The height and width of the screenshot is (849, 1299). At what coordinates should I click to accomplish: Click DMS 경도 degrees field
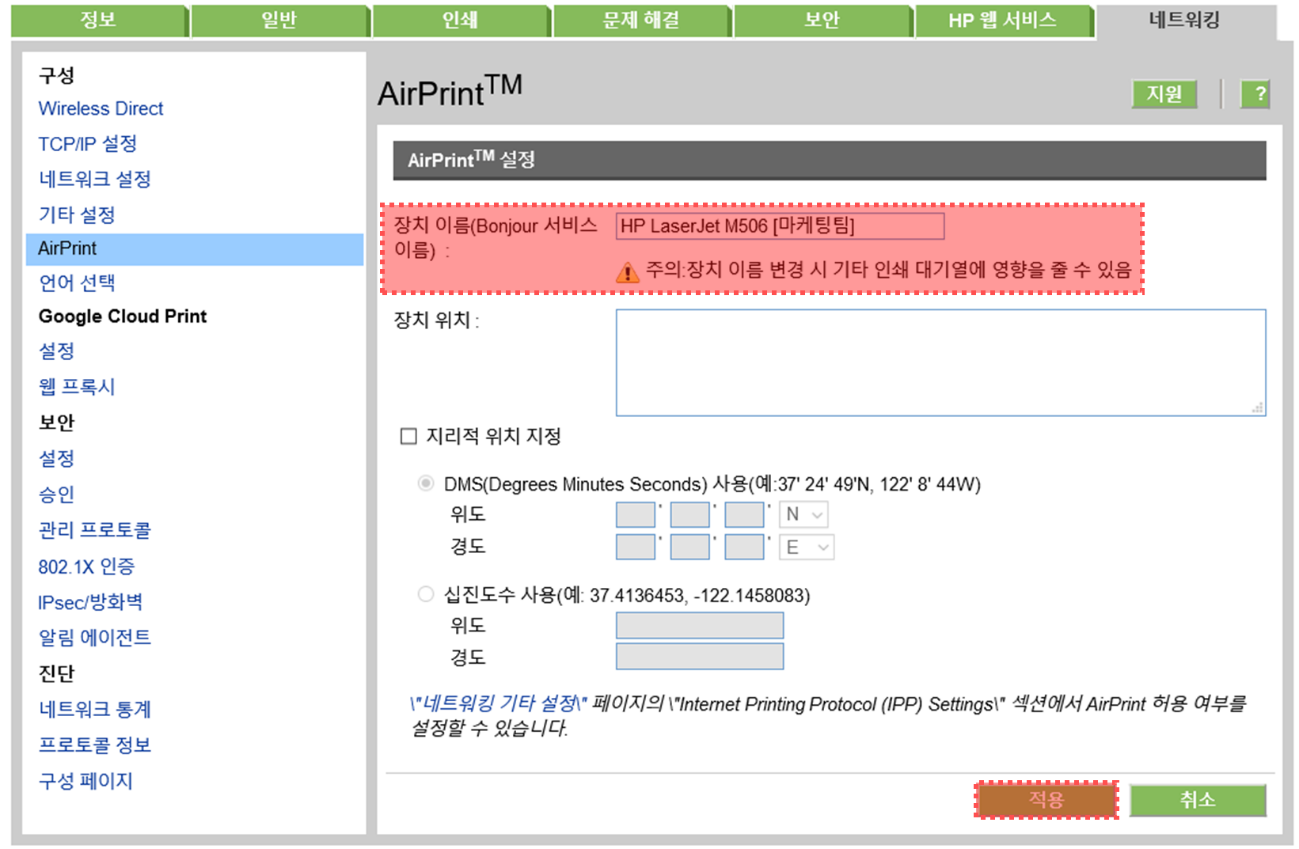pos(635,547)
